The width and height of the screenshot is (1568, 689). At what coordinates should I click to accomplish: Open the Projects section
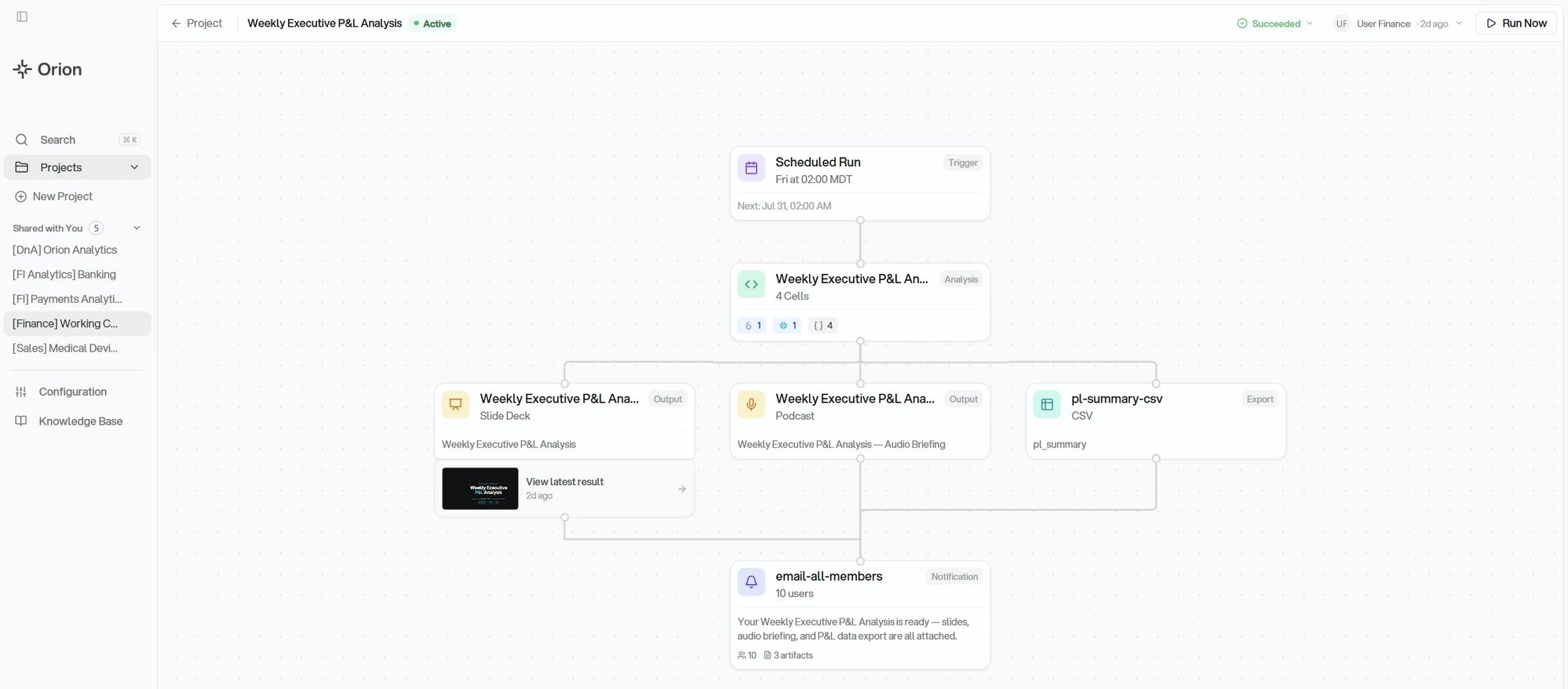[x=77, y=167]
